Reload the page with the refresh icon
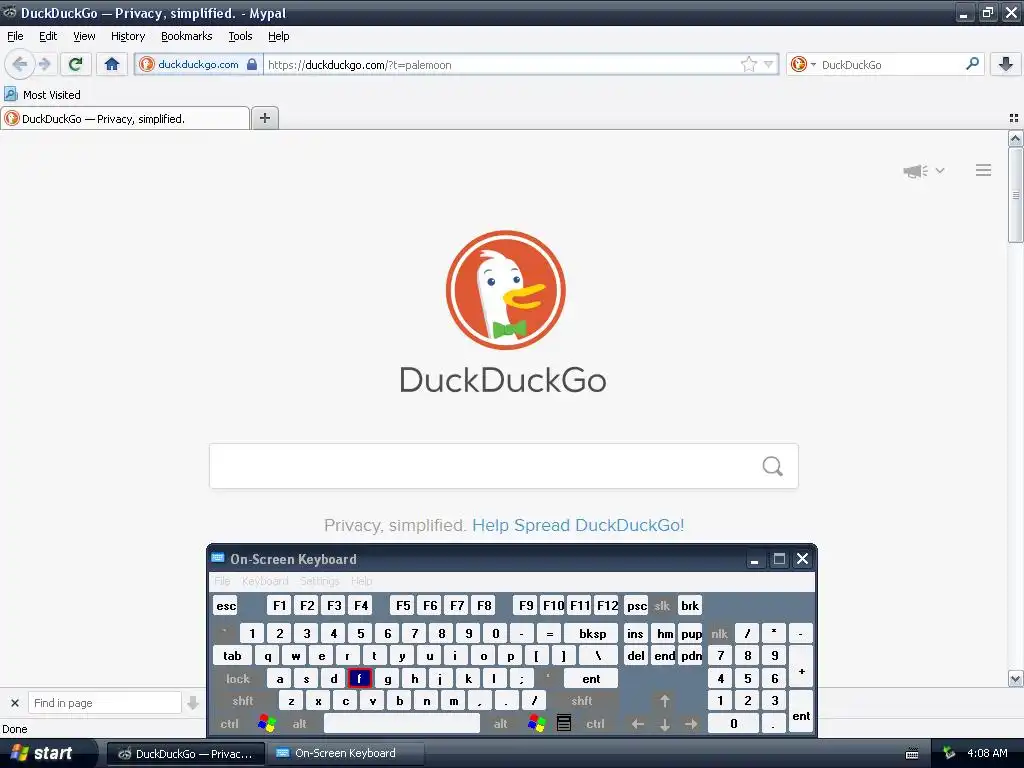The image size is (1024, 768). point(75,64)
